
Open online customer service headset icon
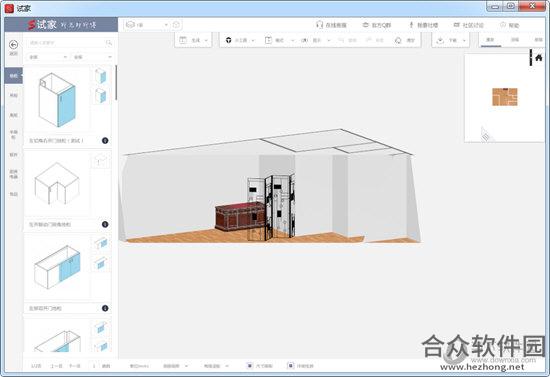click(x=319, y=25)
